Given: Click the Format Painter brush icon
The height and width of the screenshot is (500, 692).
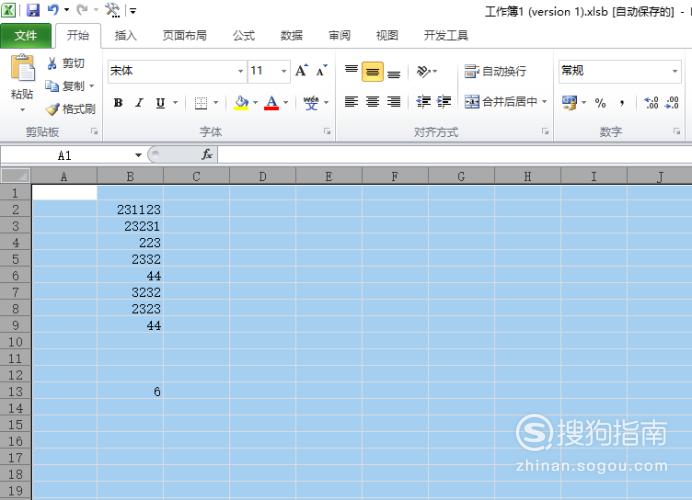Looking at the screenshot, I should [x=52, y=109].
